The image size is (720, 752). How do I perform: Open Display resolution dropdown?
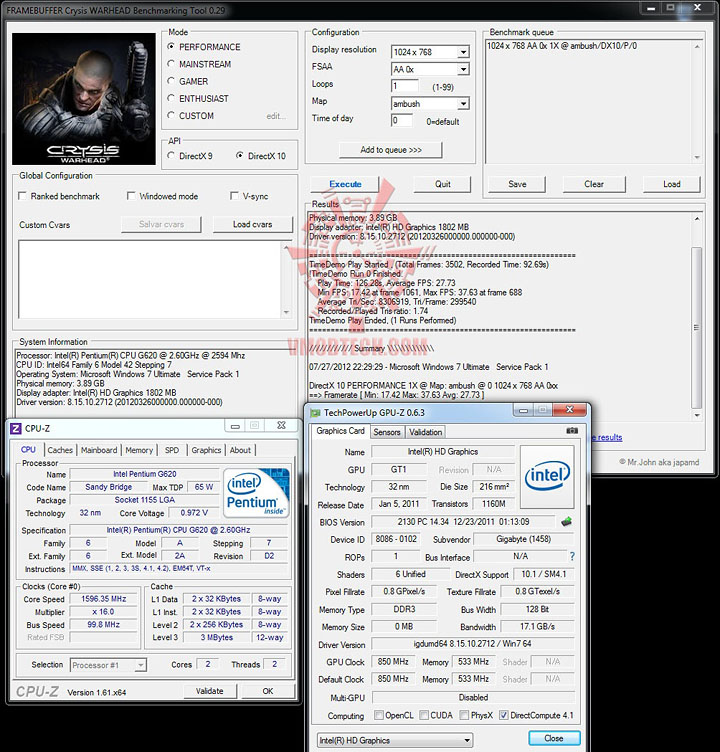(463, 52)
